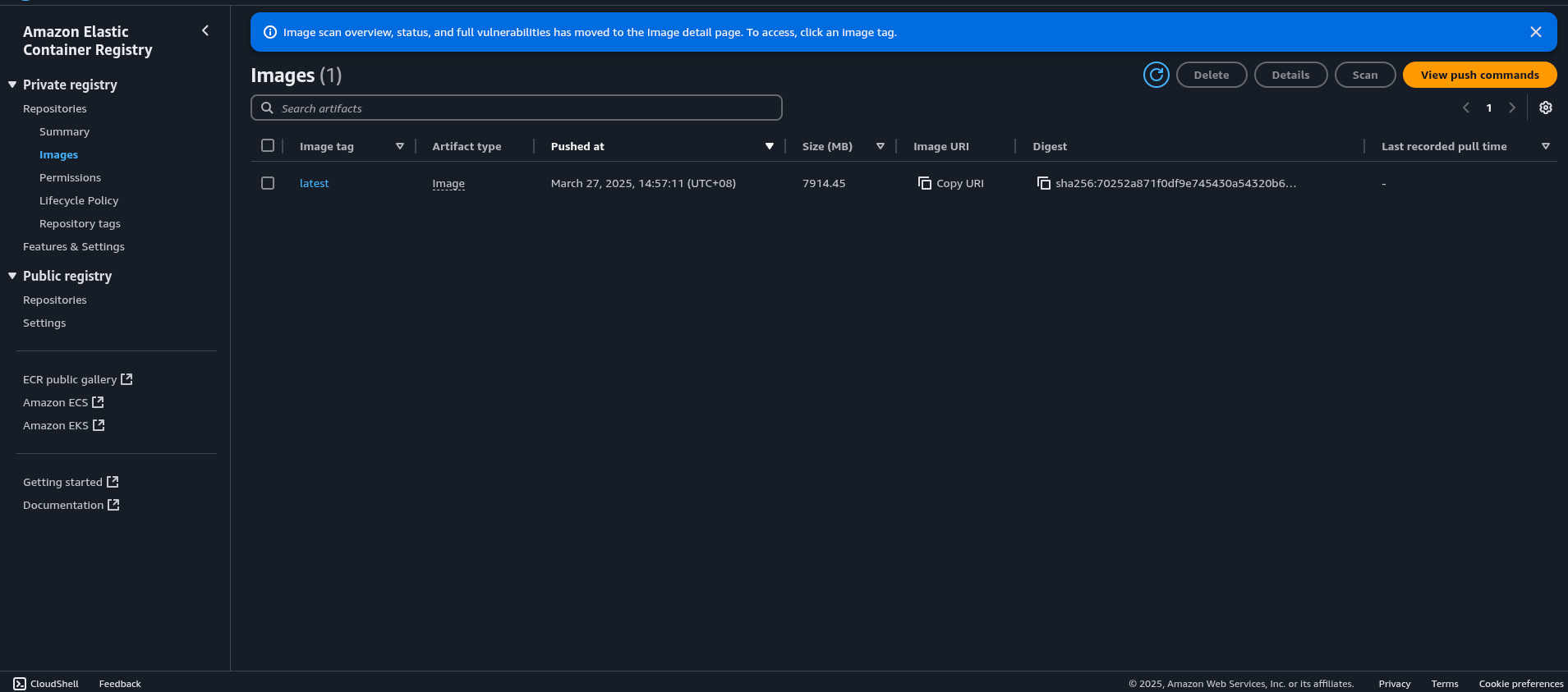Viewport: 1568px width, 692px height.
Task: Collapse the Private registry section
Action: (x=12, y=85)
